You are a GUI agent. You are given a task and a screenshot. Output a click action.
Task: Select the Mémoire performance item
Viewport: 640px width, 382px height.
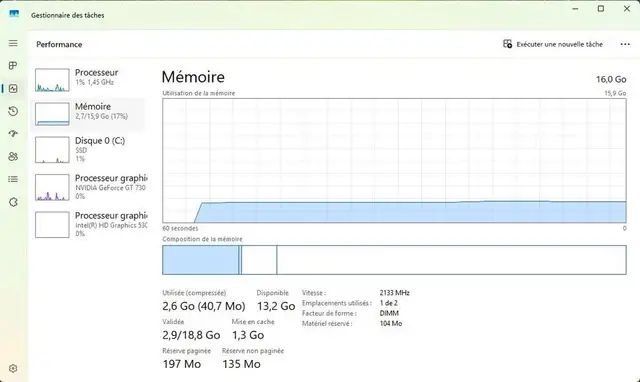[88, 114]
